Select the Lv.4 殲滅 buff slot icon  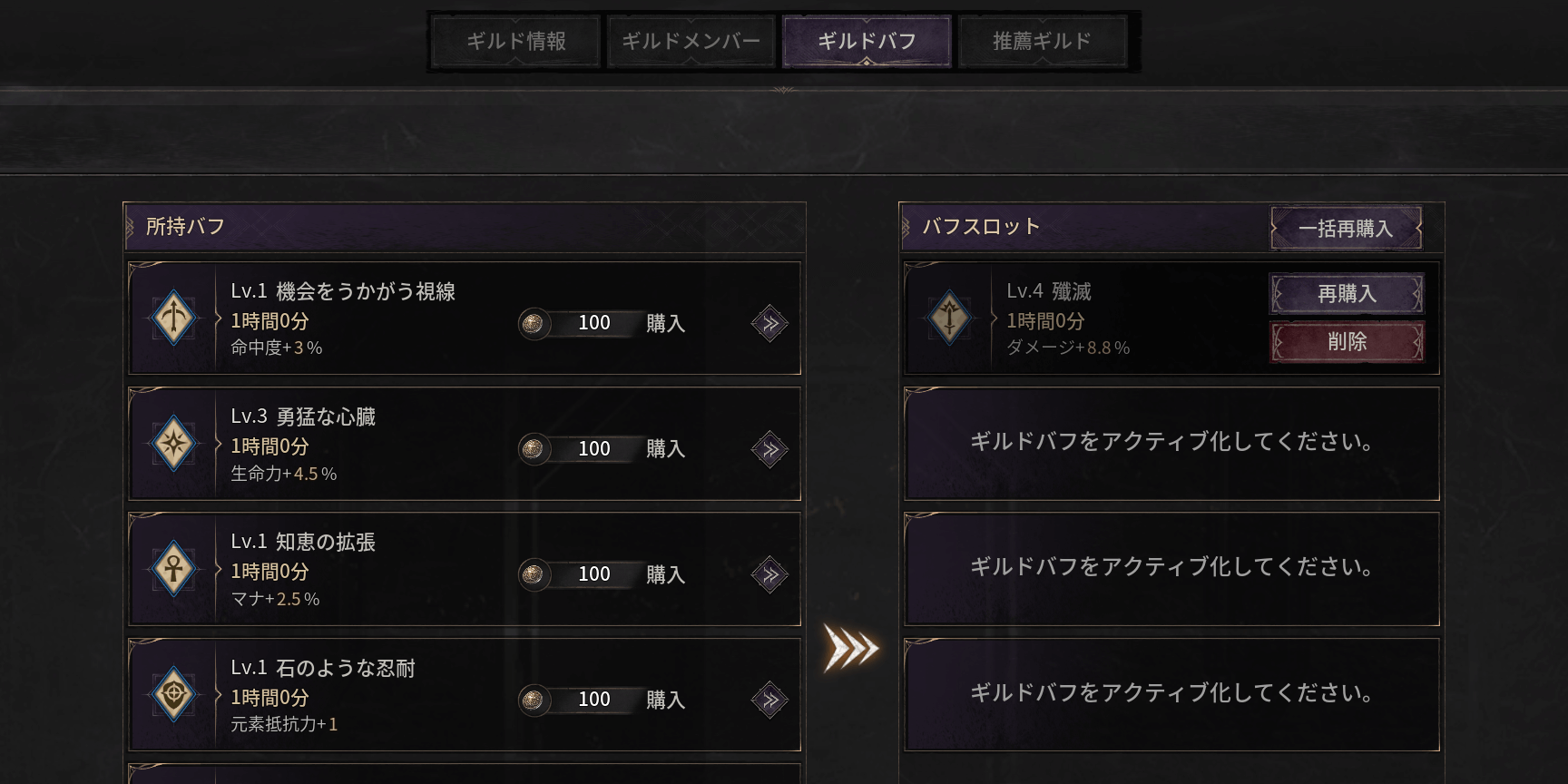tap(949, 318)
